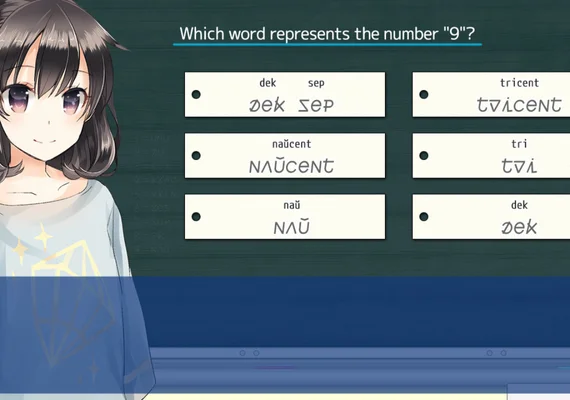
Task: Click the stylized "NAŬ" glyph text
Action: click(x=292, y=227)
